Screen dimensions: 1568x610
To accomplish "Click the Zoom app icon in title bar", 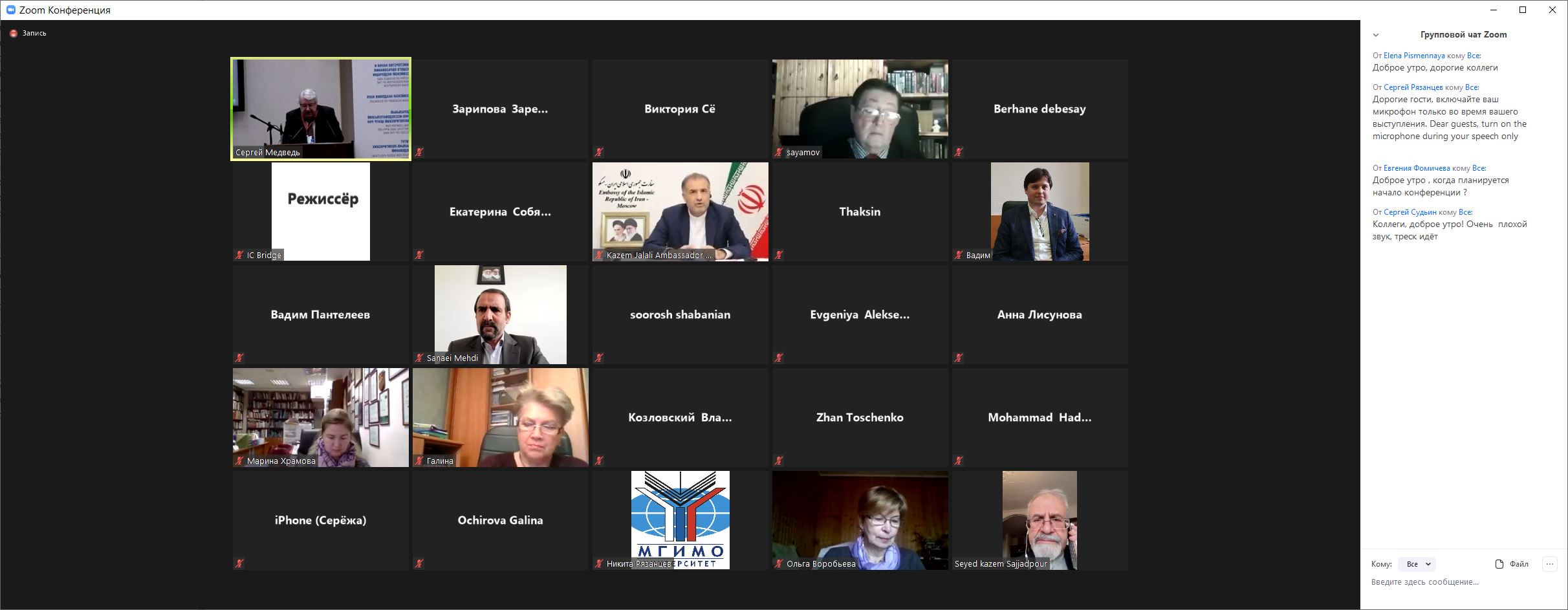I will point(10,10).
